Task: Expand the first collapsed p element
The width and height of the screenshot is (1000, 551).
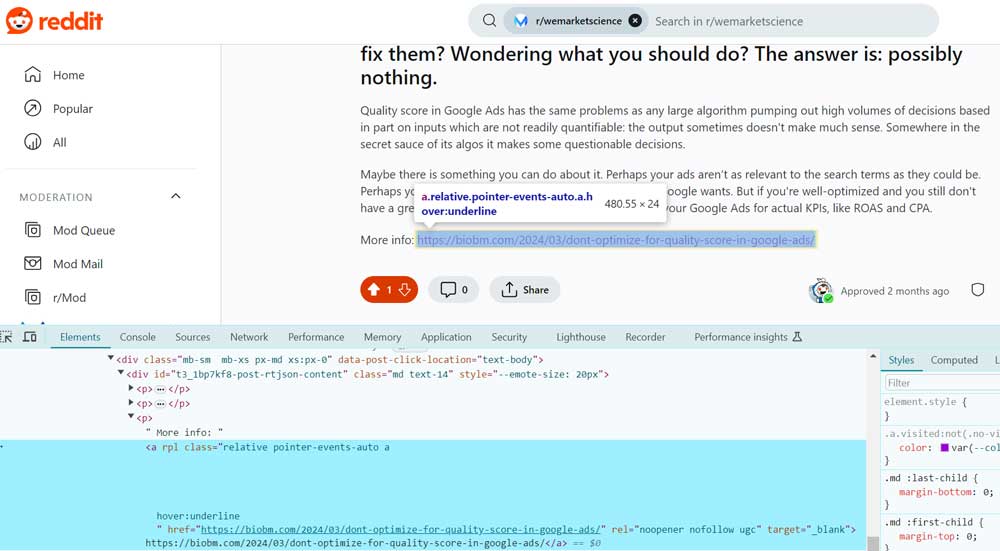Action: (131, 388)
